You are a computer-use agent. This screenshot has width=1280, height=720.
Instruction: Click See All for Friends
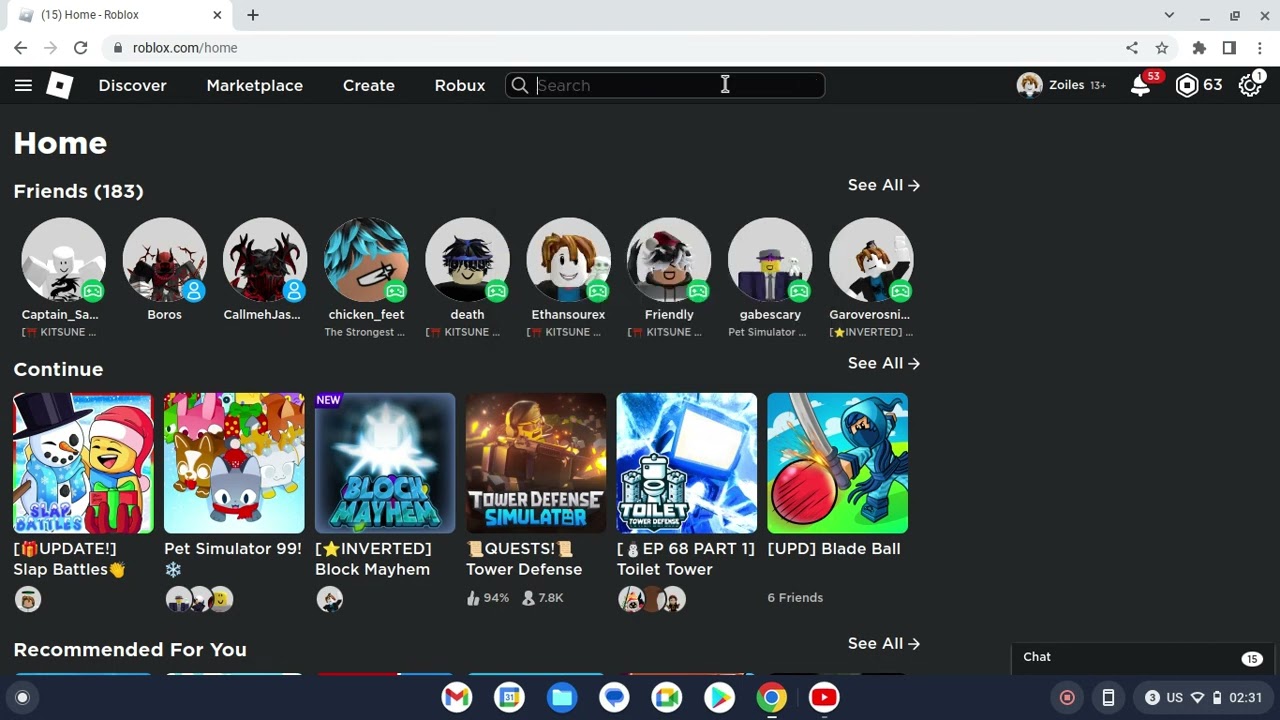(x=884, y=185)
